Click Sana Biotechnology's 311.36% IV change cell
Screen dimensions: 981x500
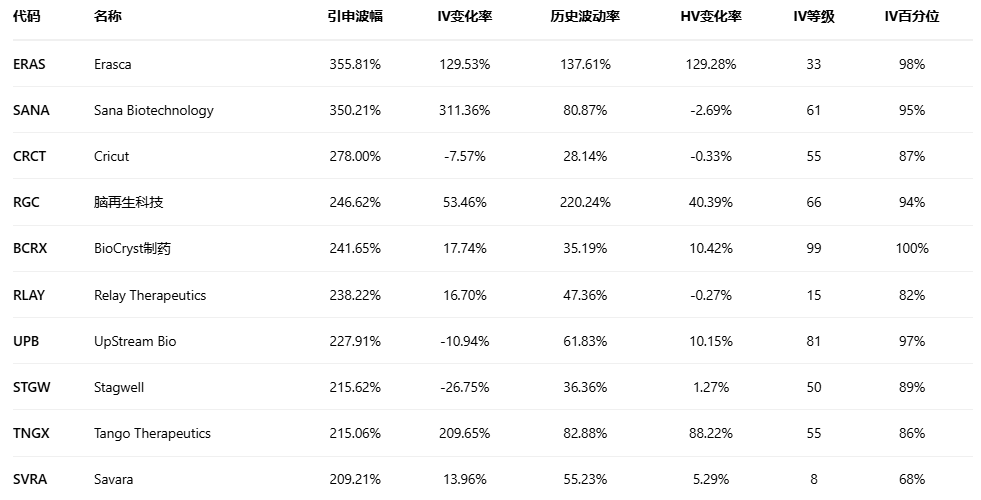click(x=464, y=110)
